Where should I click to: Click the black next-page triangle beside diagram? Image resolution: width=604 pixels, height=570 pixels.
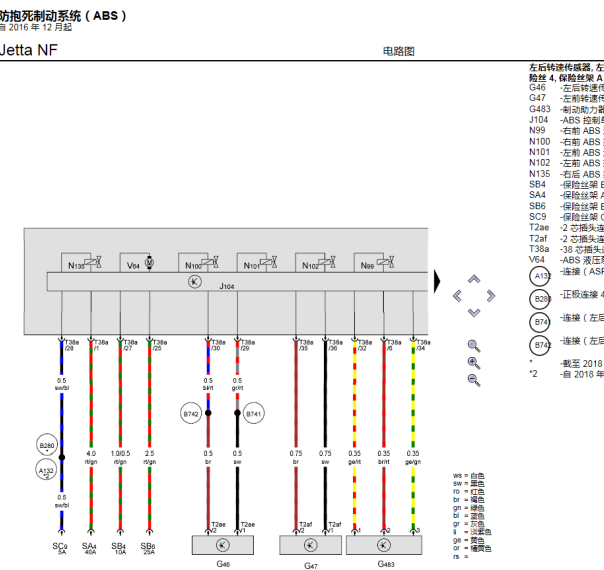point(437,281)
